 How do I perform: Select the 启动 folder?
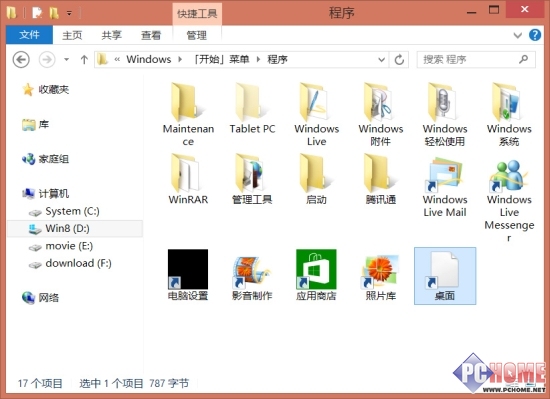(316, 179)
